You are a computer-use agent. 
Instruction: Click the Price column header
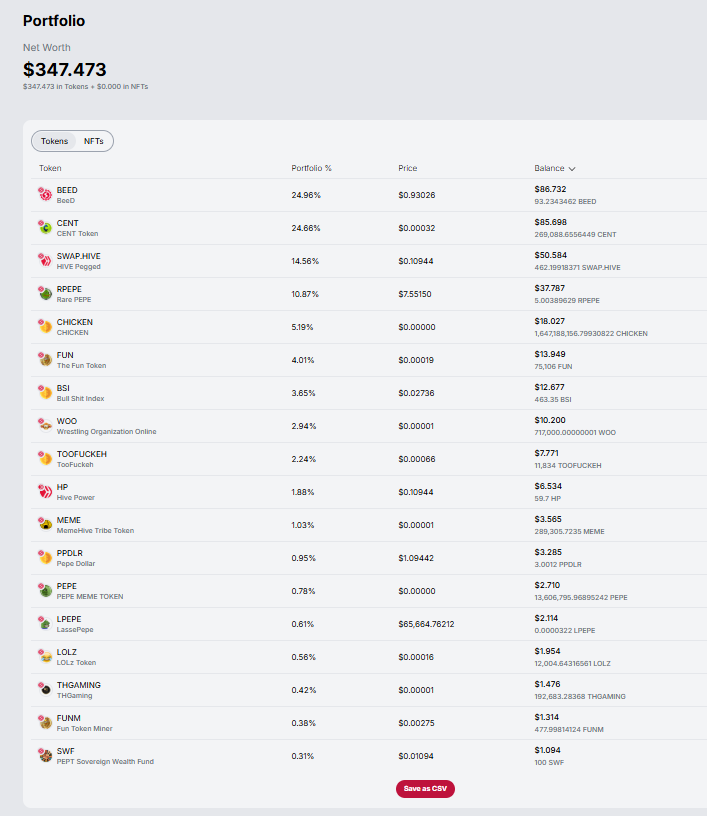coord(408,168)
